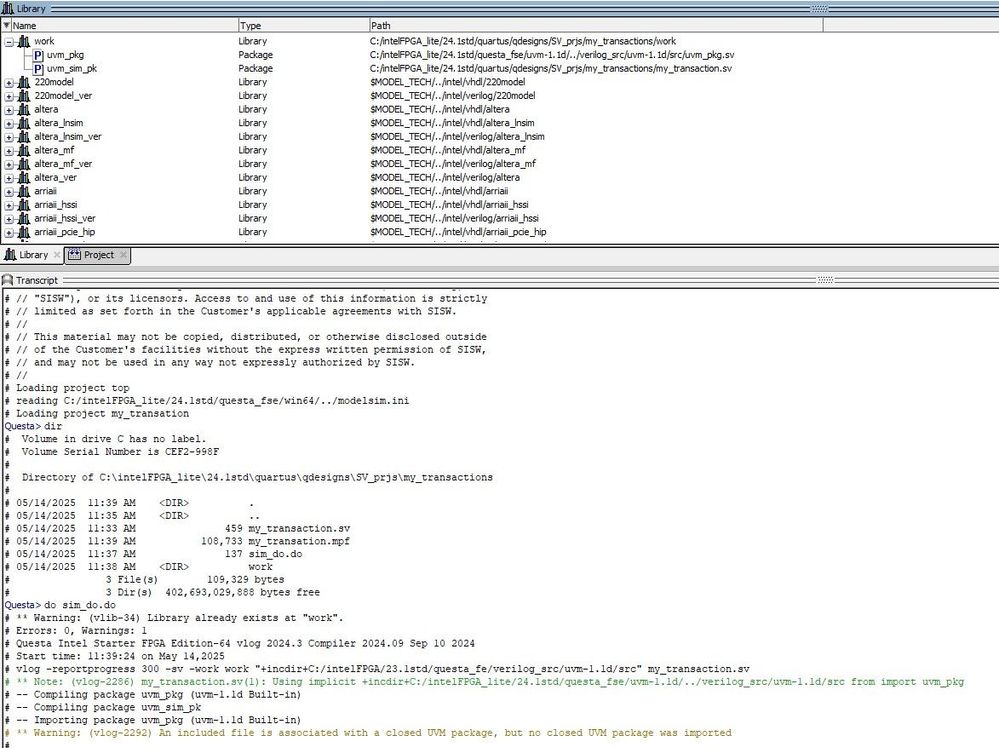Expand the arriaii_hssi library node
The width and height of the screenshot is (999, 748).
(9, 205)
